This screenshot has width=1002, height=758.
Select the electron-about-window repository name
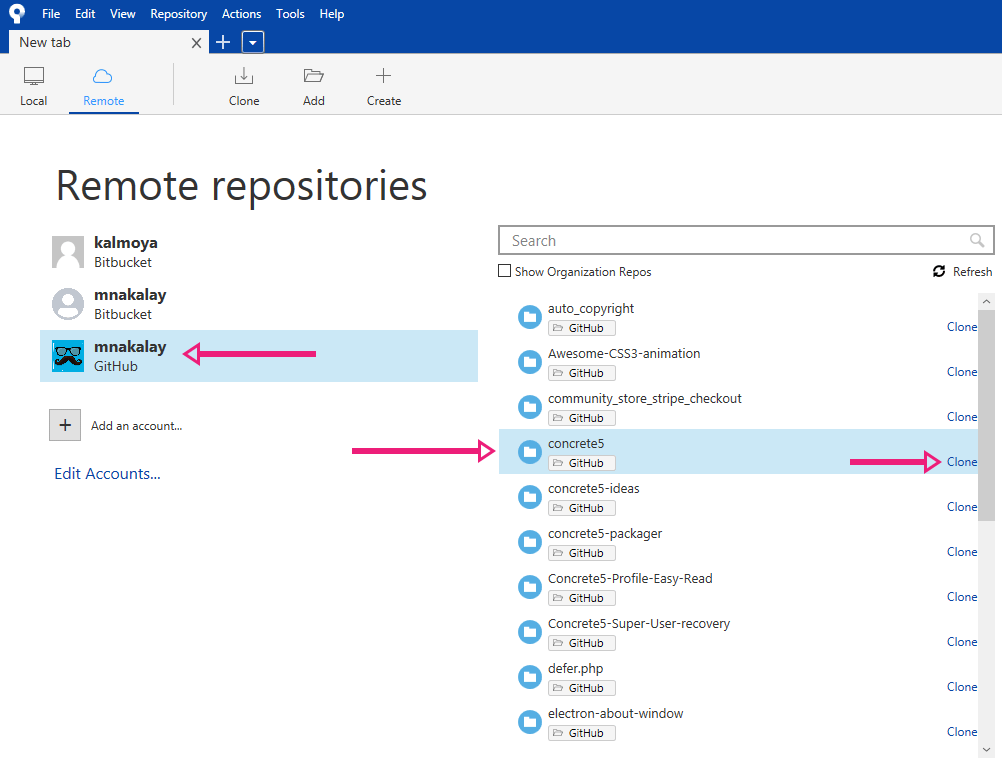coord(615,713)
